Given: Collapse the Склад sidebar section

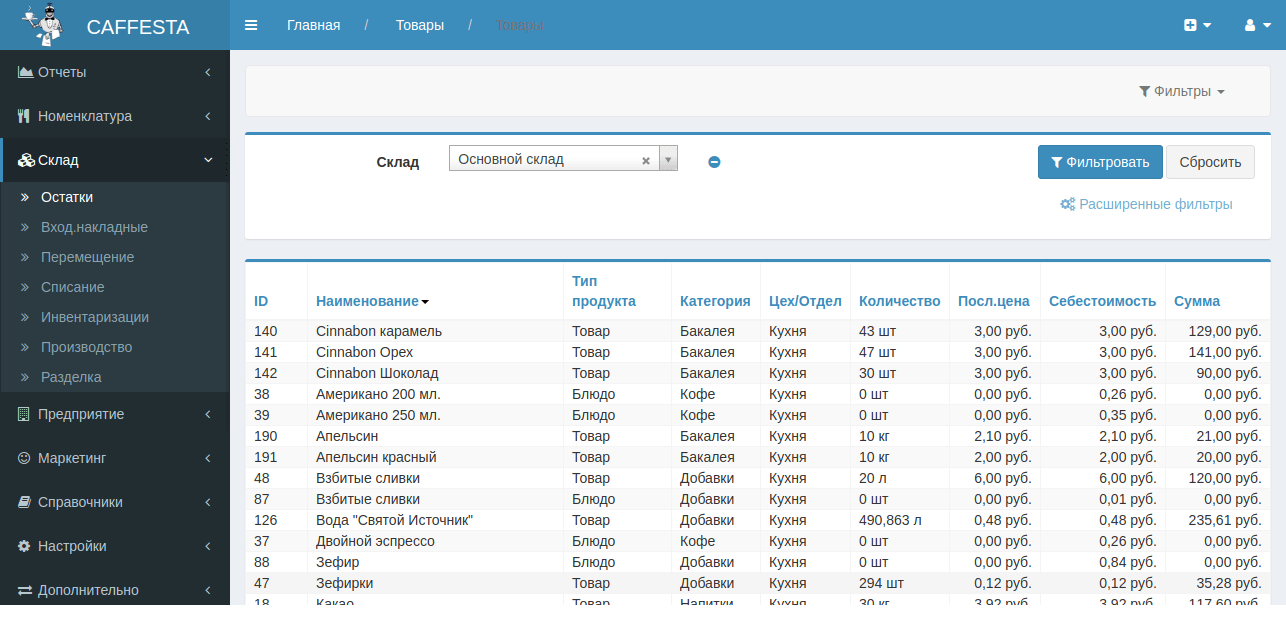Looking at the screenshot, I should pyautogui.click(x=114, y=160).
